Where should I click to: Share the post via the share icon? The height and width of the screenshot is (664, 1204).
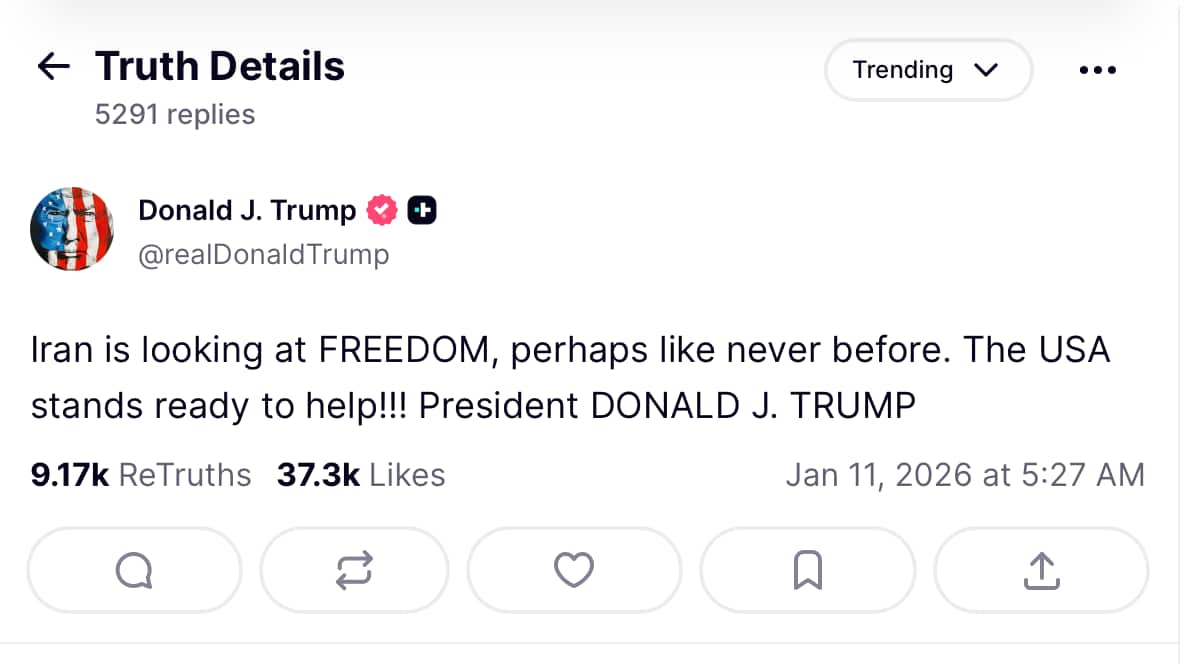tap(1040, 570)
